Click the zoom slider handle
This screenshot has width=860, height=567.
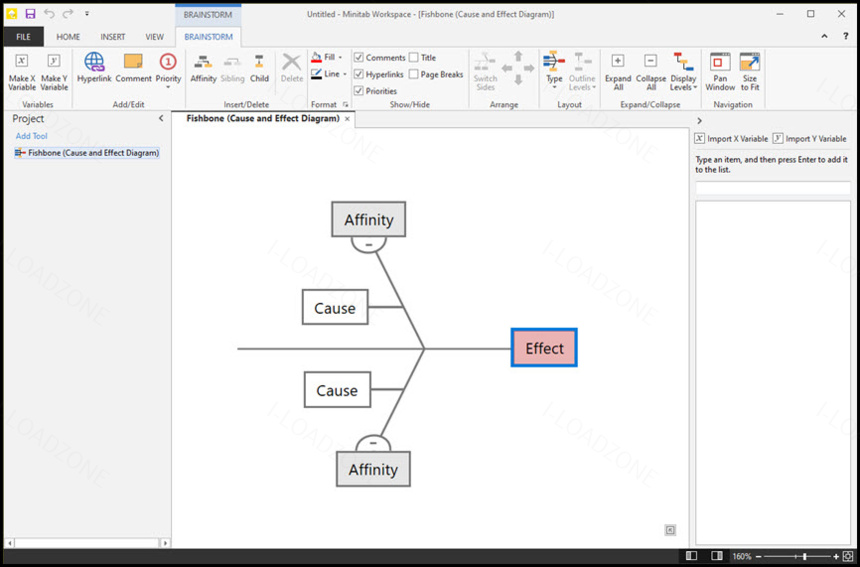(x=805, y=556)
